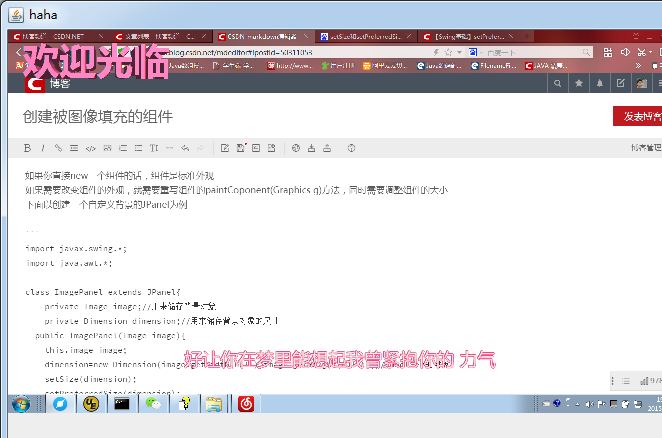This screenshot has height=438, width=662.
Task: Click the volume speaker icon in the system tray
Action: [589, 404]
